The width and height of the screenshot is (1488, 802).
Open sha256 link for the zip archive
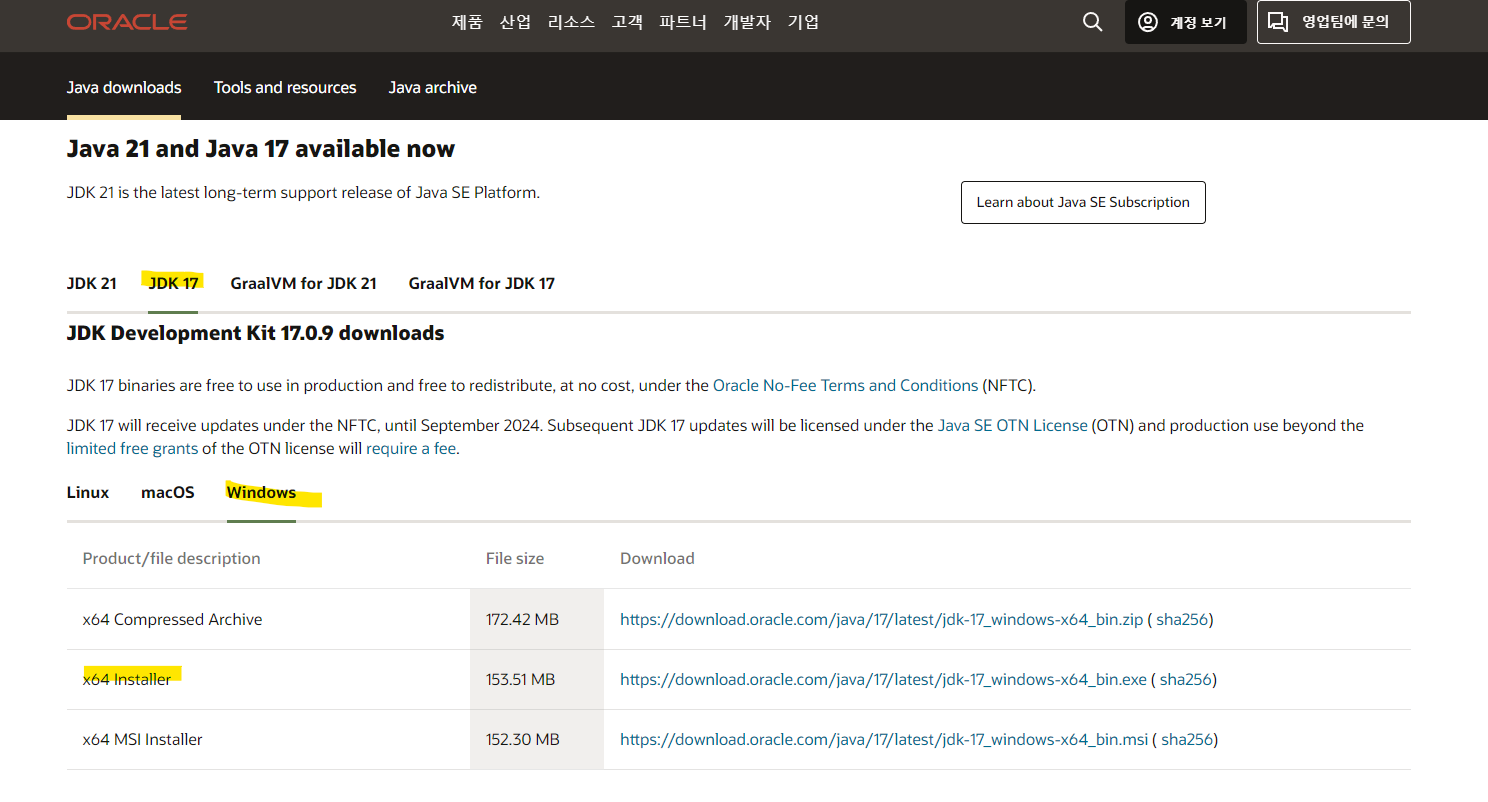(1182, 619)
